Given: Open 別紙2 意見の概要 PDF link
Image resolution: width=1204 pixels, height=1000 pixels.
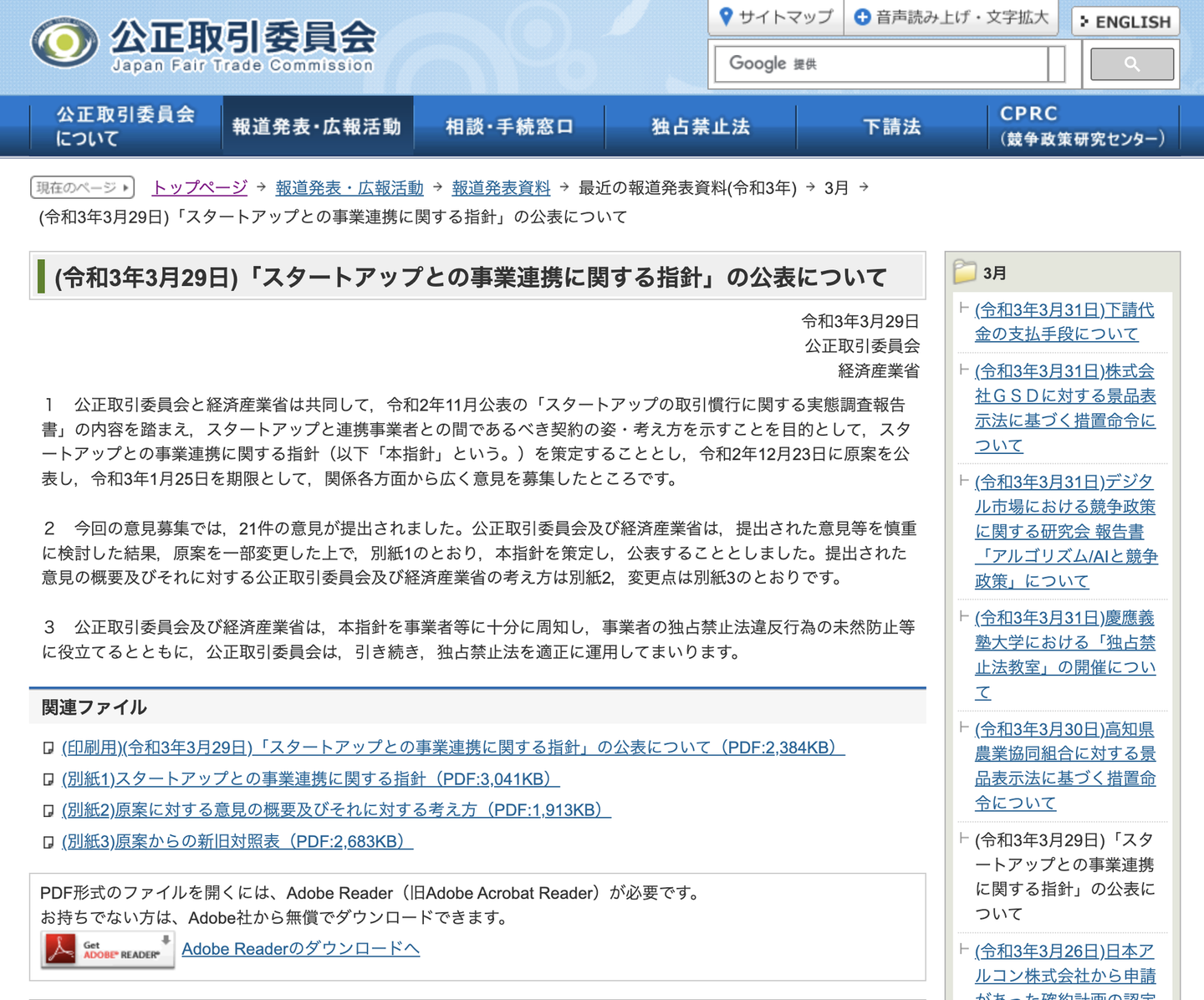Looking at the screenshot, I should pyautogui.click(x=336, y=810).
